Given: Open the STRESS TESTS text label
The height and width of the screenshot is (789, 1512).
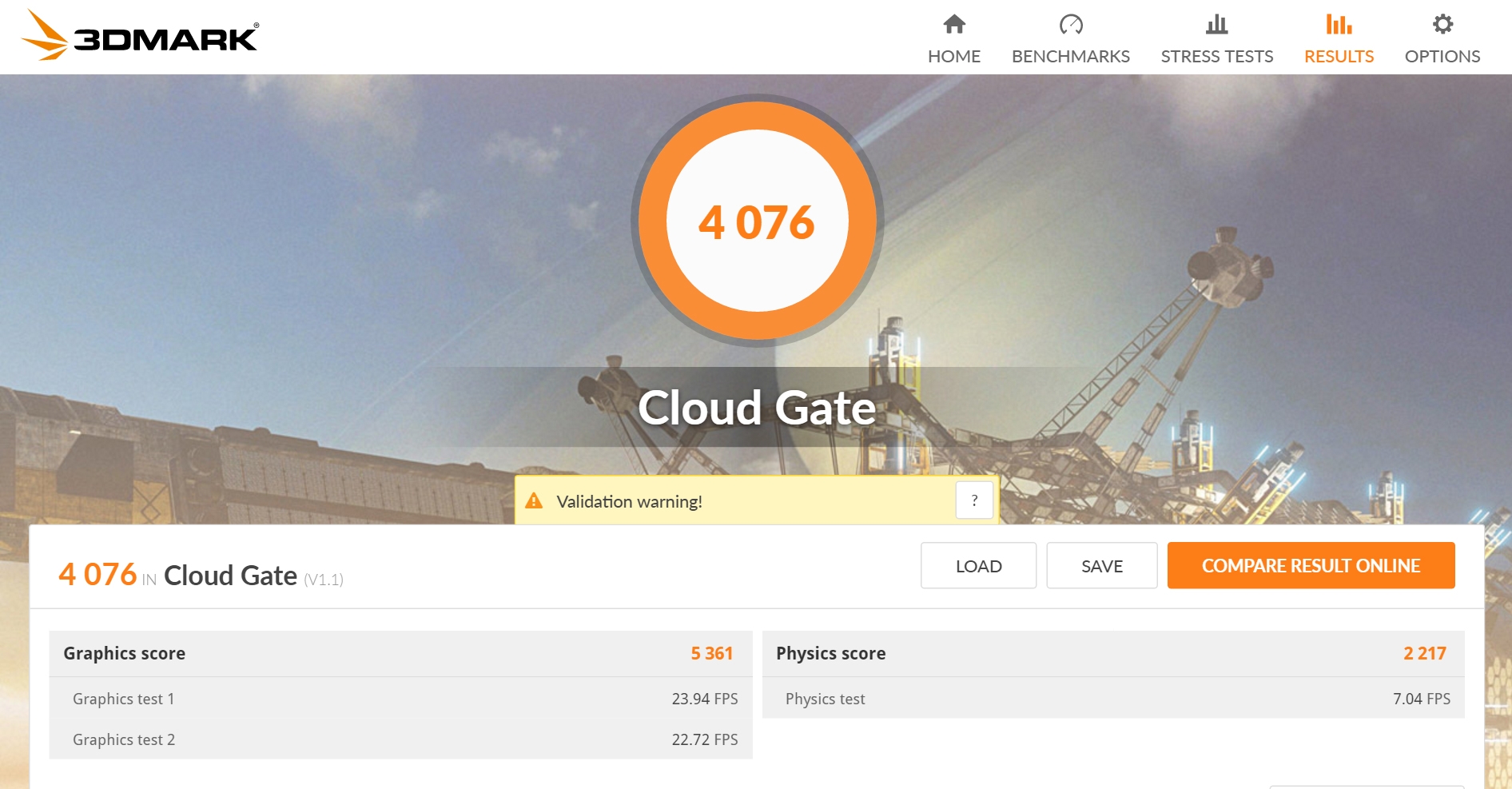Looking at the screenshot, I should pos(1216,57).
